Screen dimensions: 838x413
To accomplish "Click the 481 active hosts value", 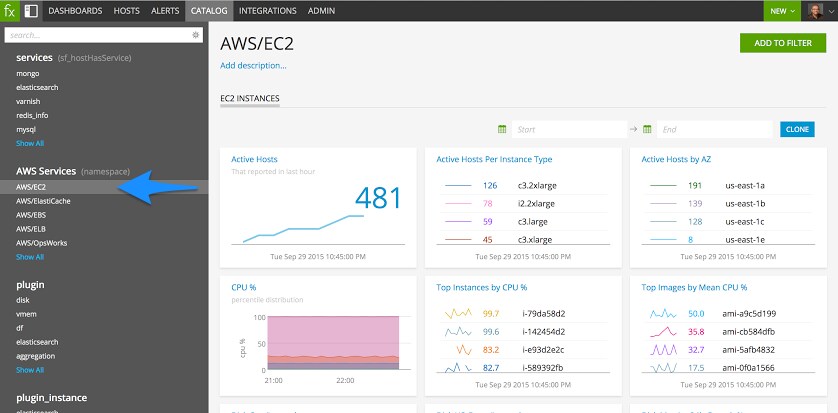I will (378, 198).
